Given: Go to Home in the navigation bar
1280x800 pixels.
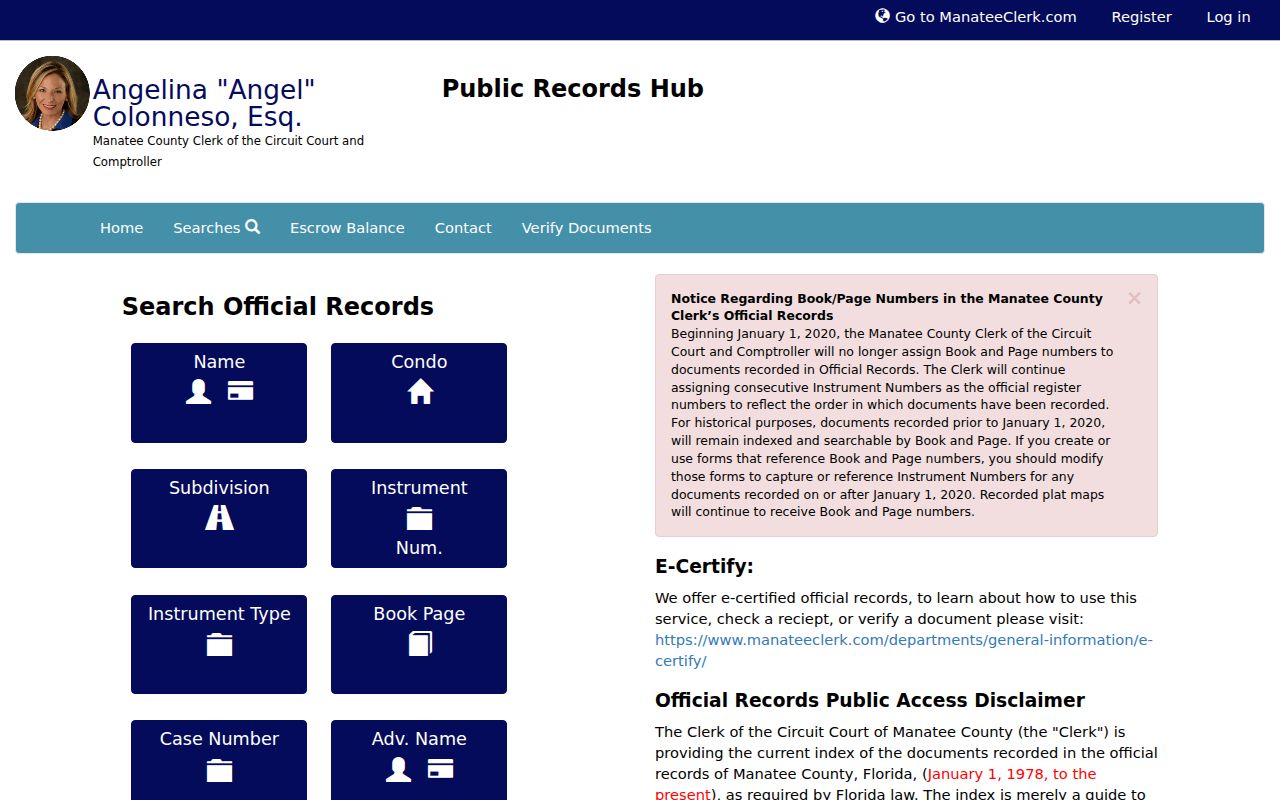Looking at the screenshot, I should (122, 228).
